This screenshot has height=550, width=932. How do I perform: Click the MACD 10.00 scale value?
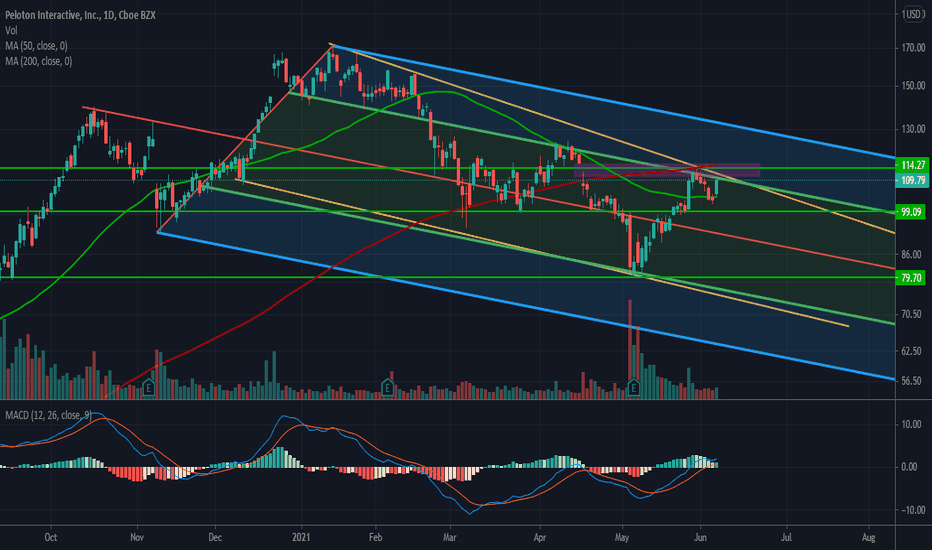911,425
